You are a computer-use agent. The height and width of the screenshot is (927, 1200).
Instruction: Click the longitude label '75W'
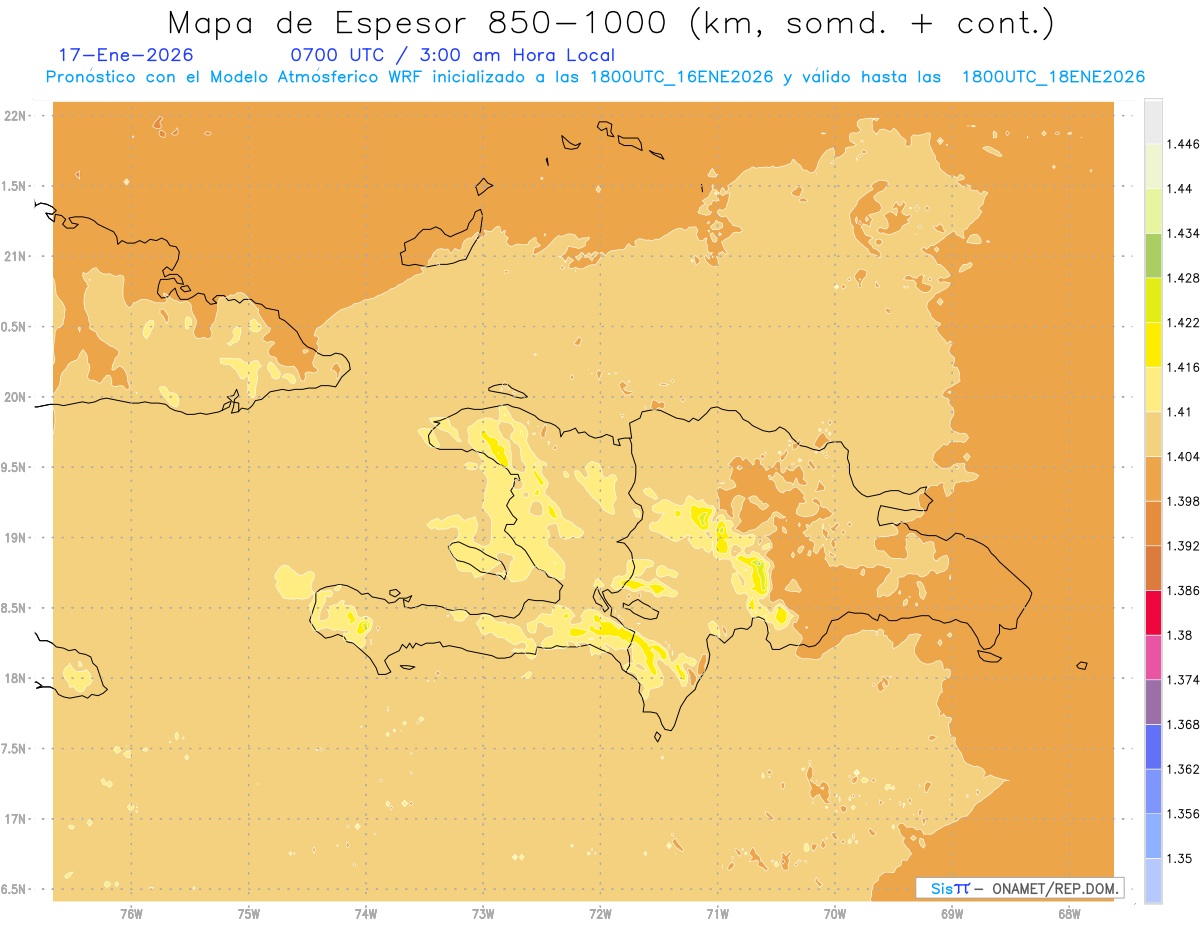point(249,914)
